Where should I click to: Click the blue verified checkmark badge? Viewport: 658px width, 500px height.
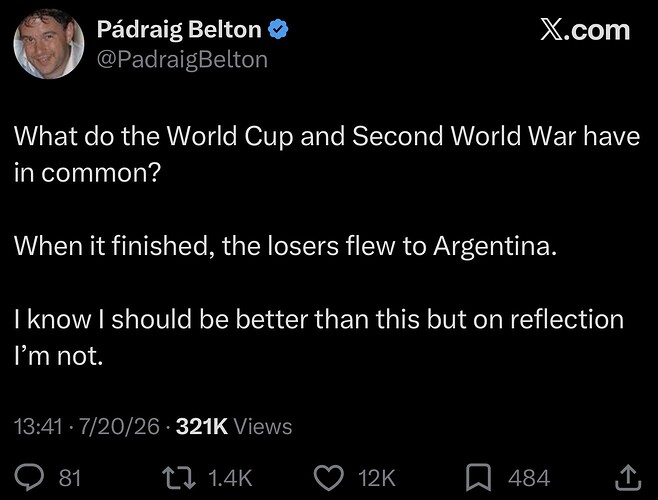pos(278,30)
